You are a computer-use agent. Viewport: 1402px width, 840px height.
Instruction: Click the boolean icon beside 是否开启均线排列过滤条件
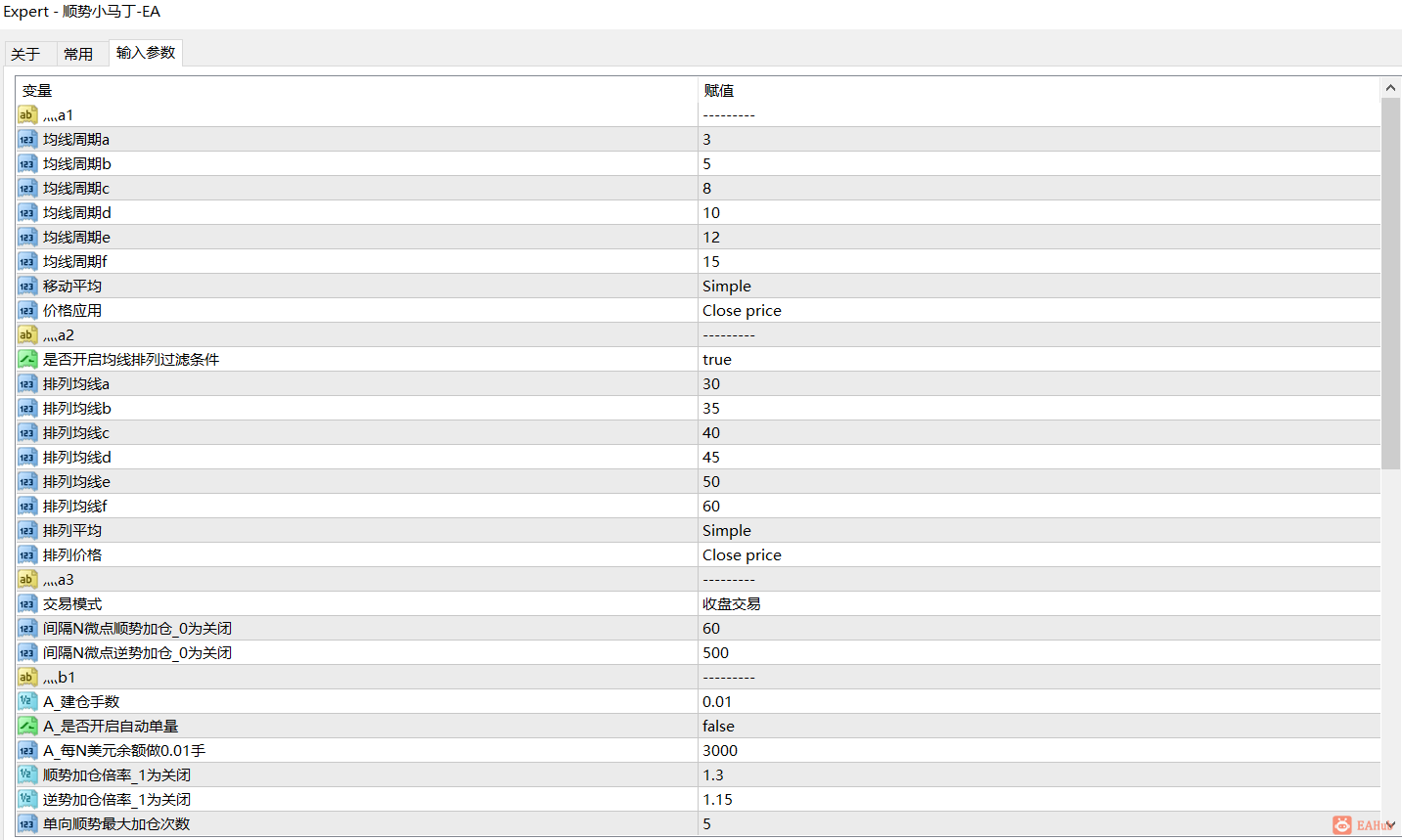point(27,359)
